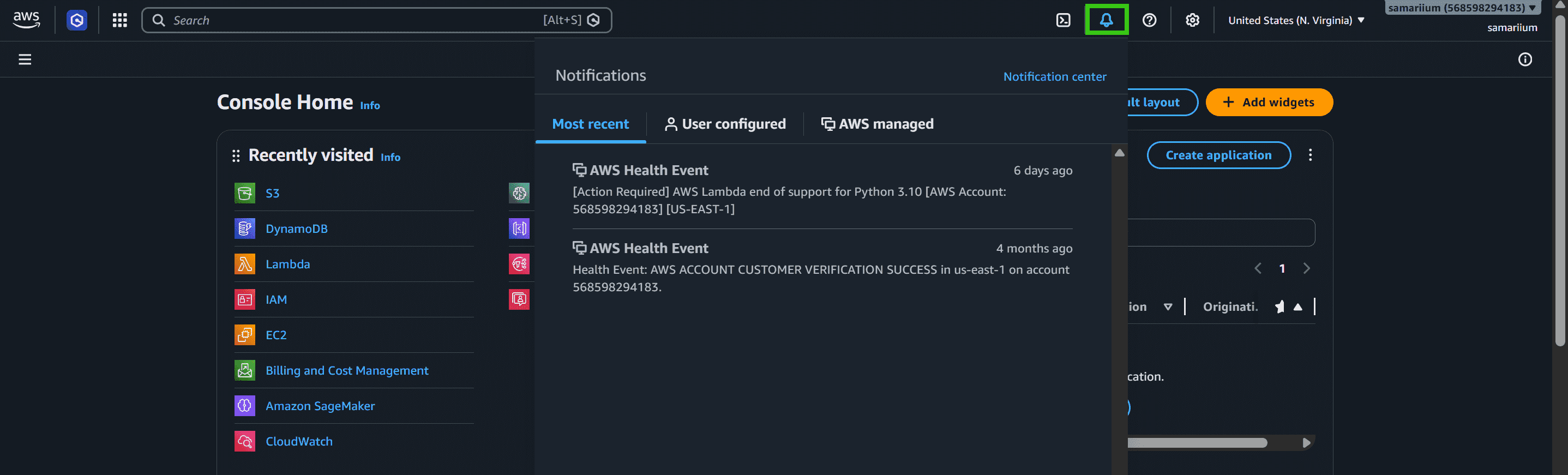
Task: Click the "4 months ago" timestamp
Action: [1034, 249]
